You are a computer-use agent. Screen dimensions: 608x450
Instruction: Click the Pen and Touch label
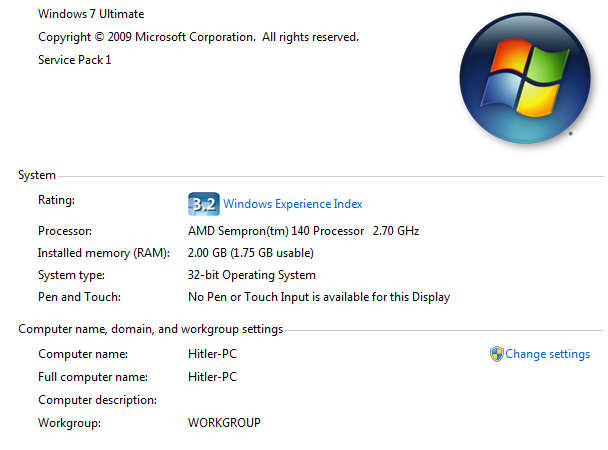(x=78, y=297)
